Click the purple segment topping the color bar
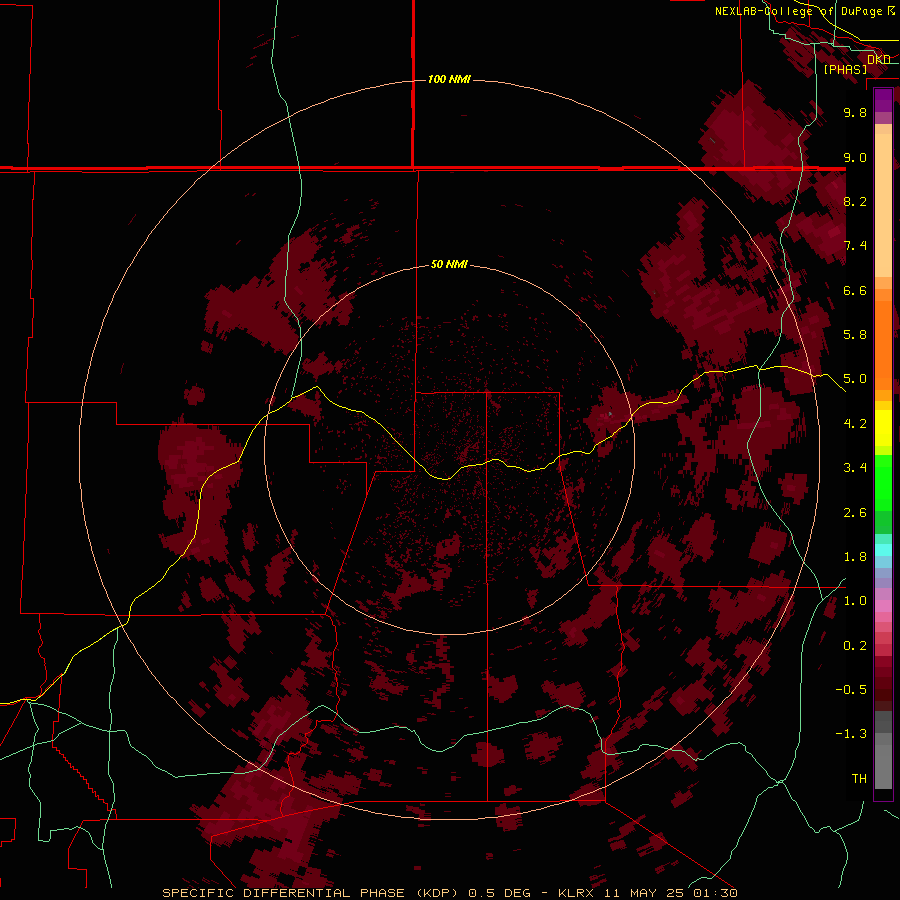Image resolution: width=900 pixels, height=900 pixels. coord(883,100)
